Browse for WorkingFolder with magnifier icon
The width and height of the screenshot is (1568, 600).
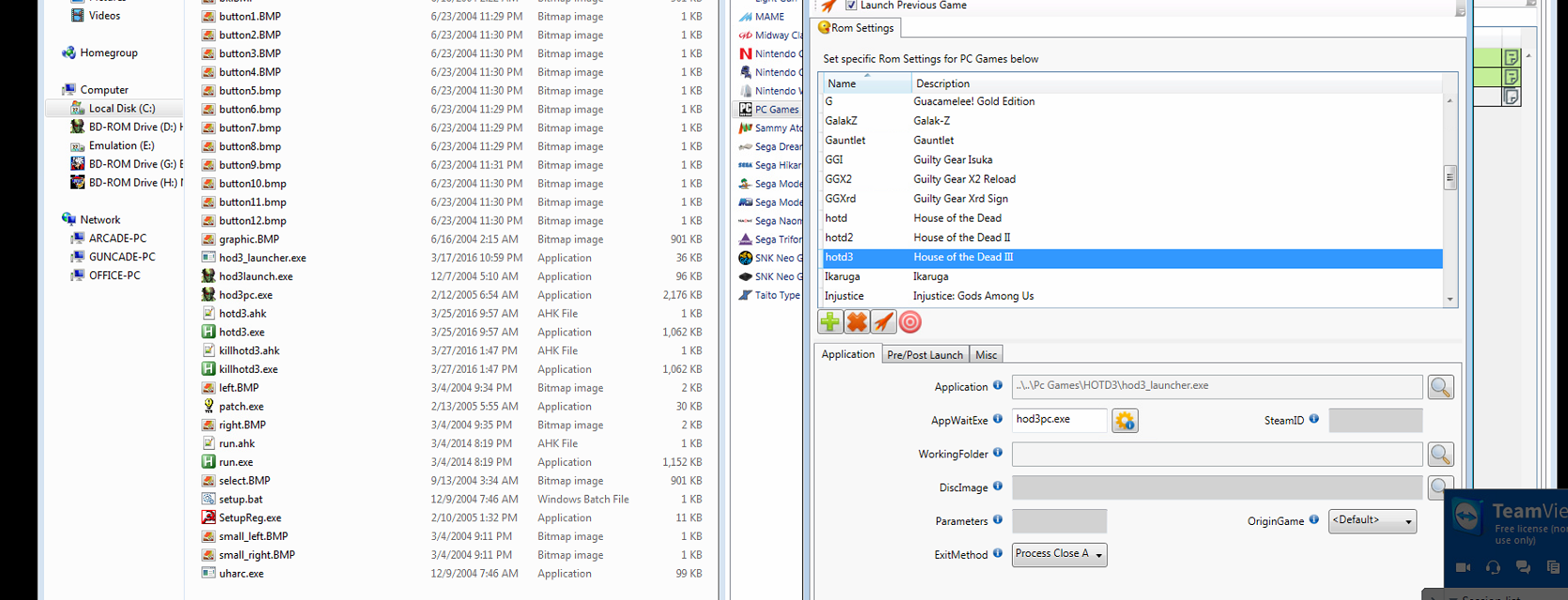(1440, 454)
